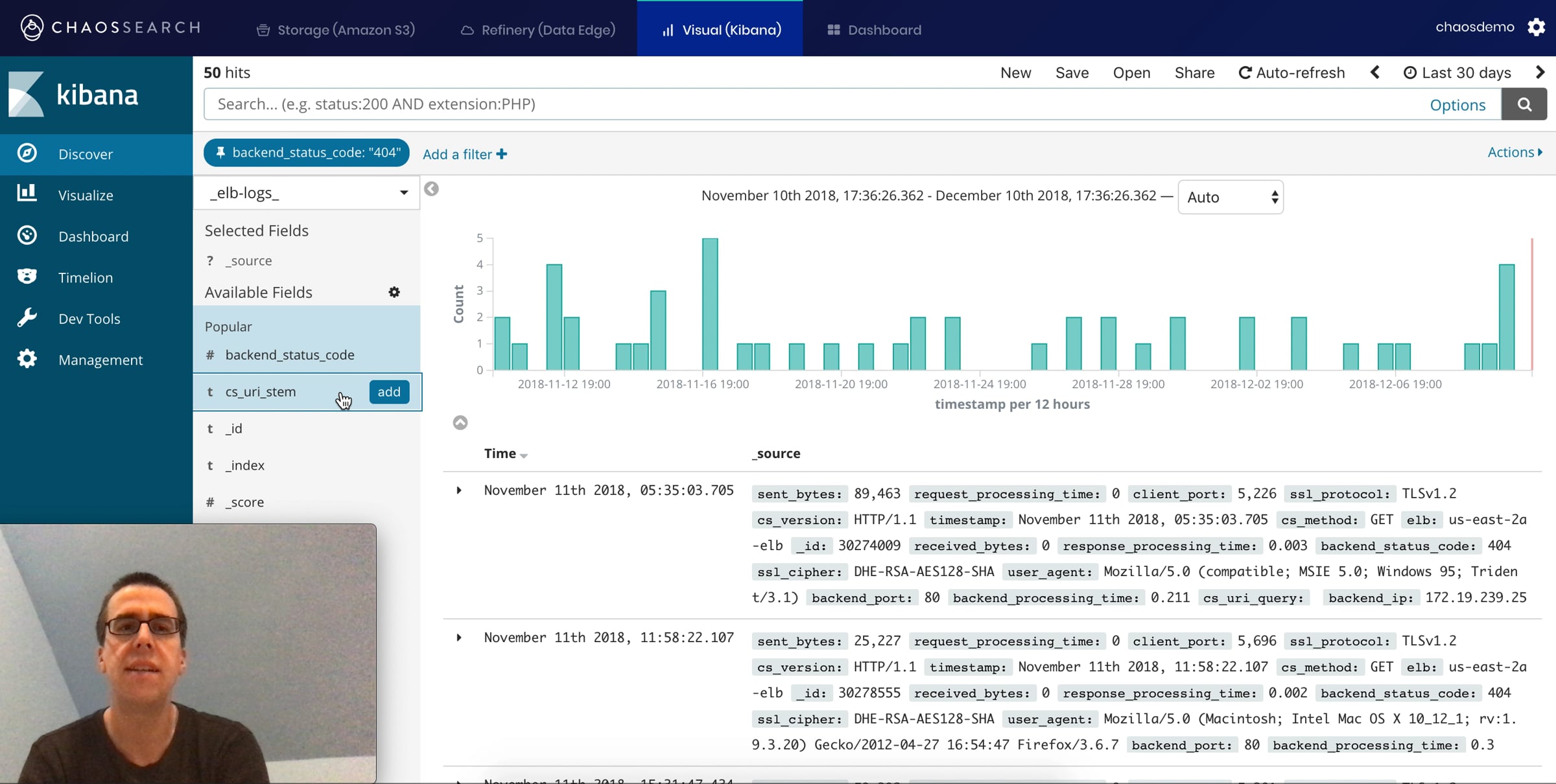Click clock icon beside Last 30 days
The width and height of the screenshot is (1556, 784).
coord(1410,73)
